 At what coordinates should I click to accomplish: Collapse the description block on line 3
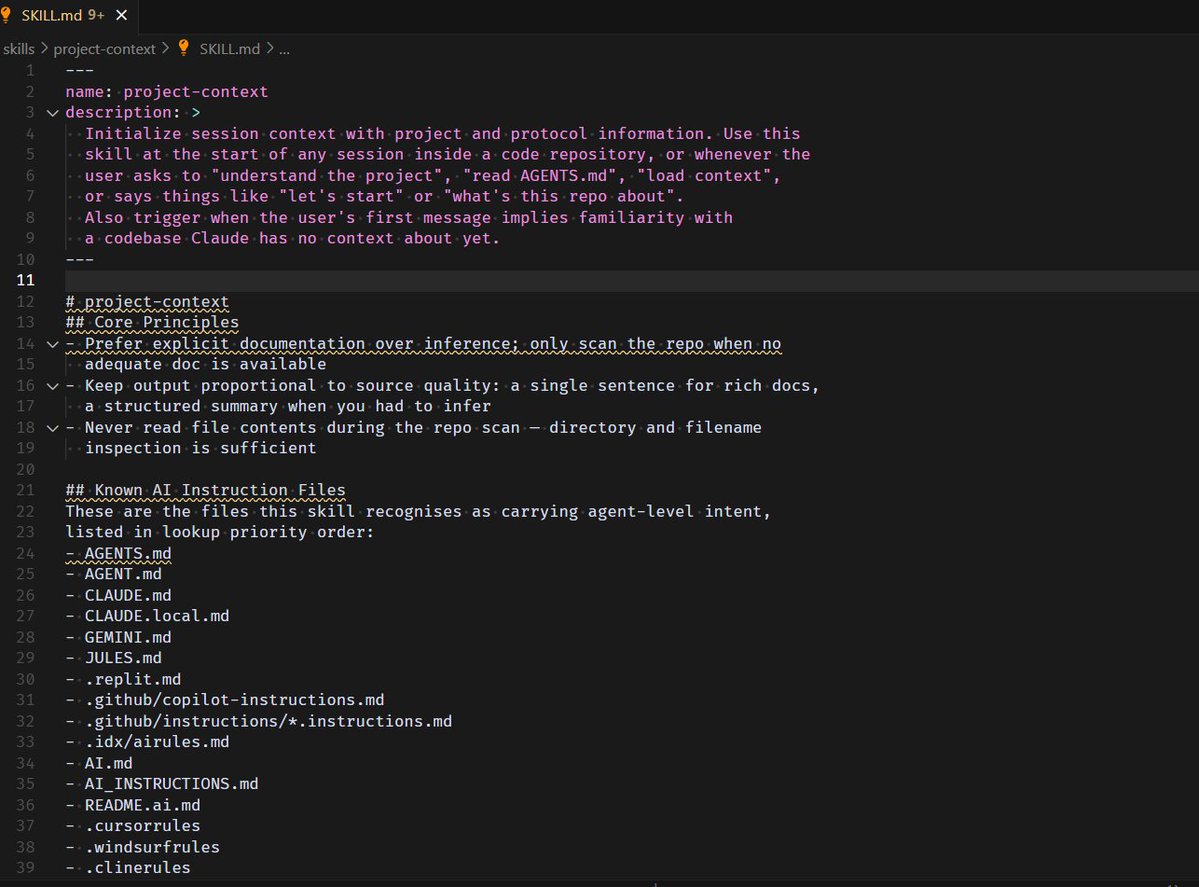pos(51,112)
